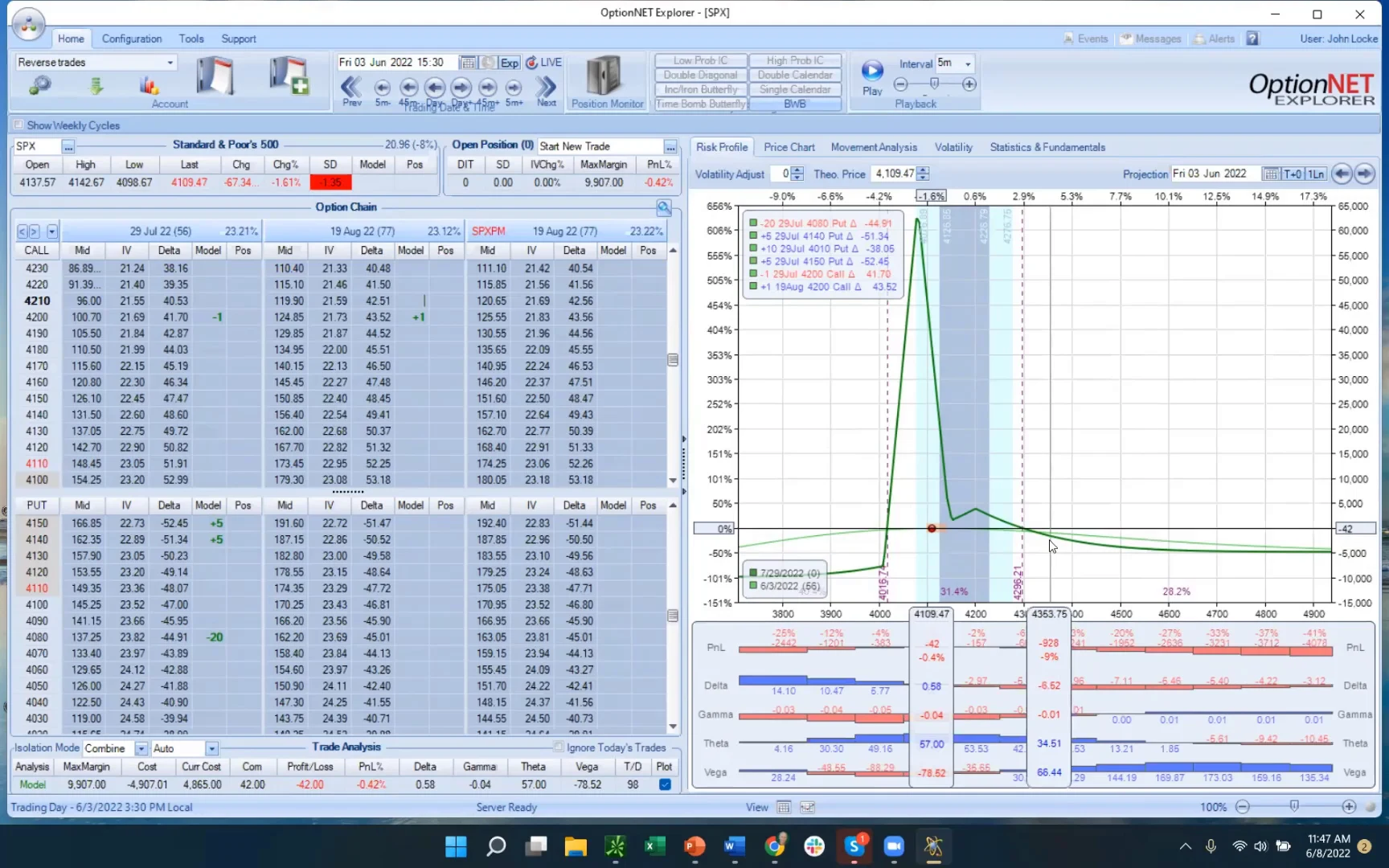Viewport: 1389px width, 868px height.
Task: Click the account settings gear icon
Action: pyautogui.click(x=39, y=85)
